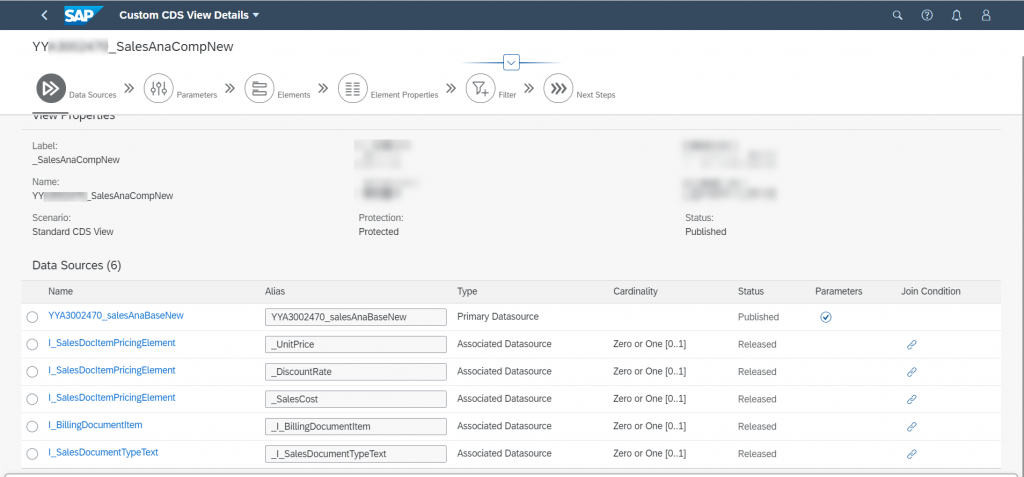Click the Parameters step label
Screen dimensions: 1024x477
[x=197, y=95]
